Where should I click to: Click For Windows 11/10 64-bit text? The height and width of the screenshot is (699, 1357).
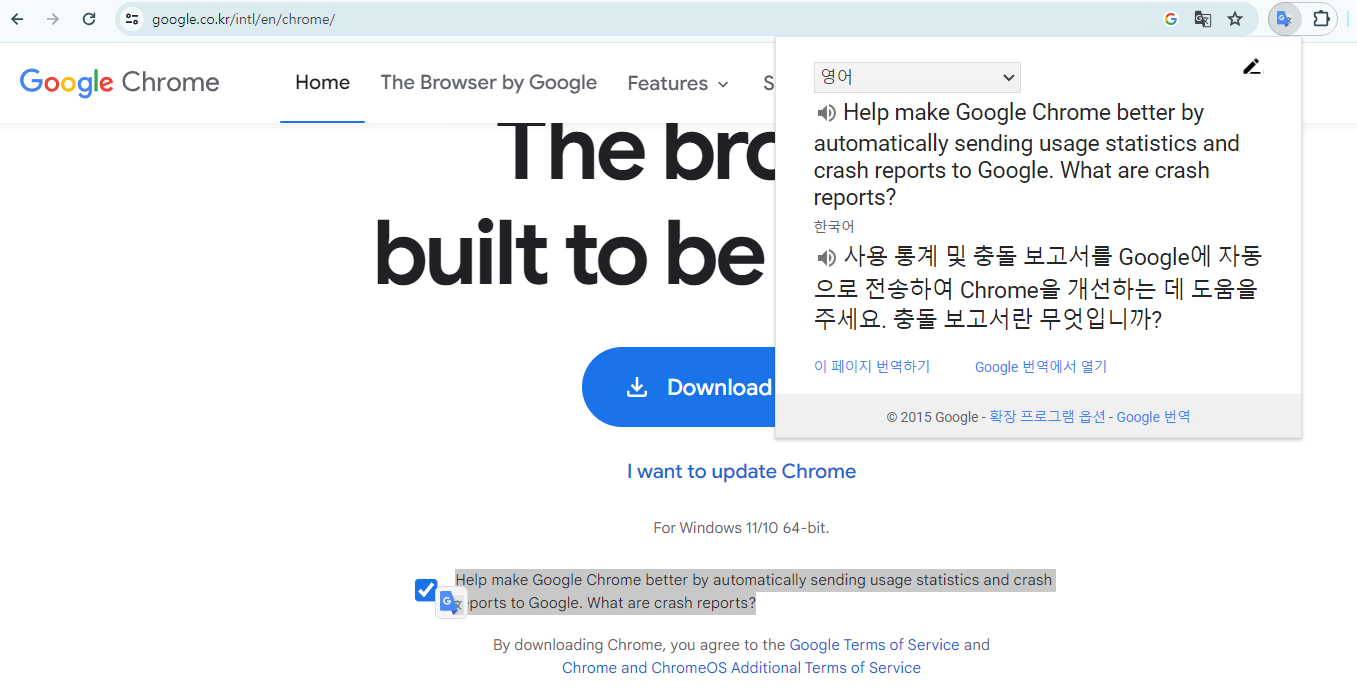741,527
